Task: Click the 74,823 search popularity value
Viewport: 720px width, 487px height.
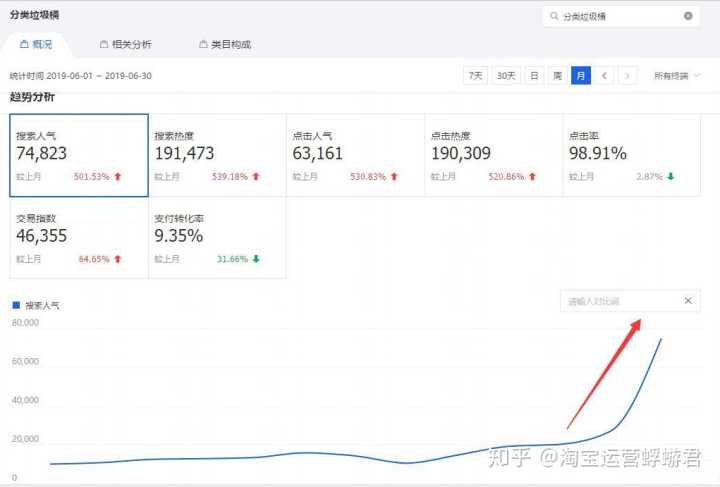Action: click(42, 153)
